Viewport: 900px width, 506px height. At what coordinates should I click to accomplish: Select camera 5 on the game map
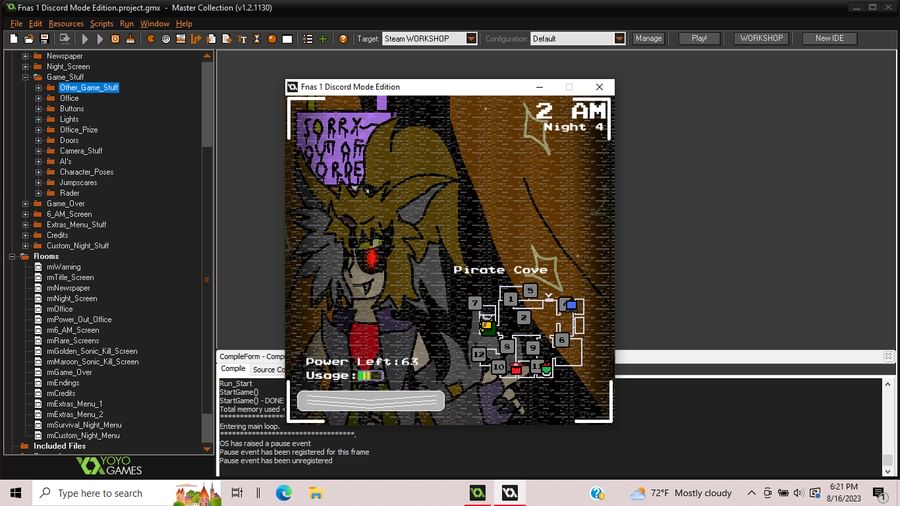pos(530,291)
